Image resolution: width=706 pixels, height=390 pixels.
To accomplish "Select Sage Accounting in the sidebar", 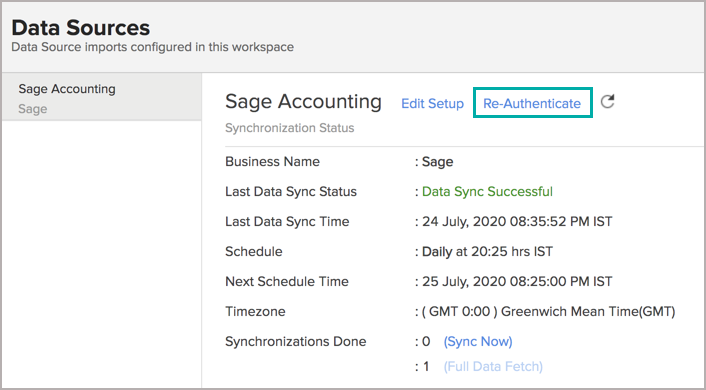I will pyautogui.click(x=101, y=98).
